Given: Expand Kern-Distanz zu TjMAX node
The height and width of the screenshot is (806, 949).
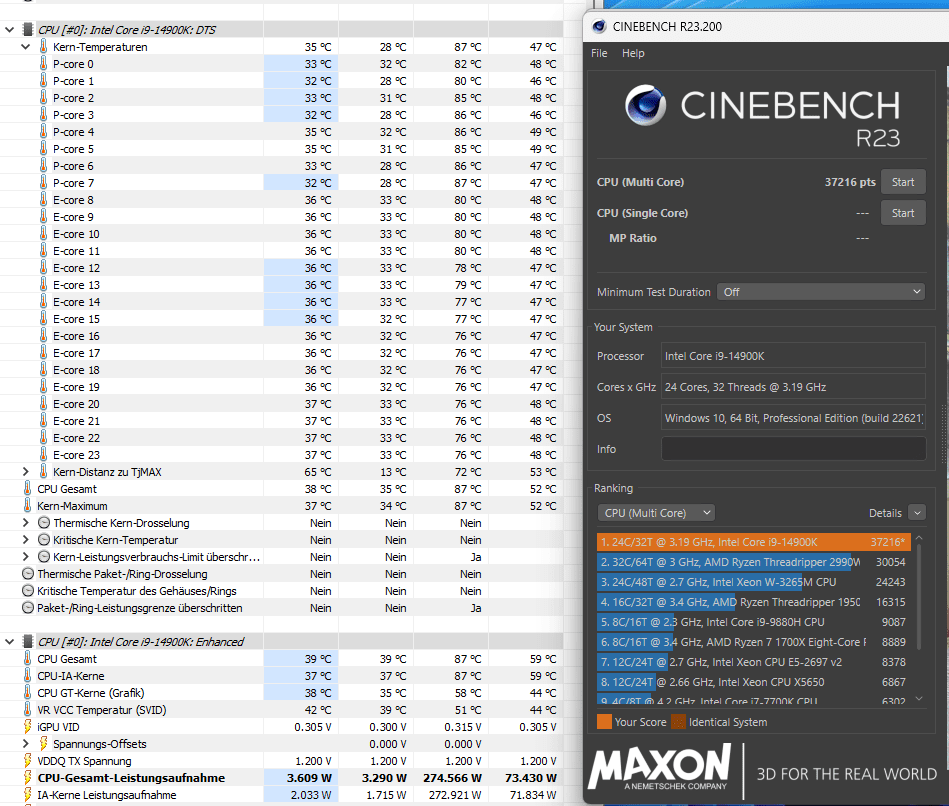Looking at the screenshot, I should pyautogui.click(x=25, y=472).
